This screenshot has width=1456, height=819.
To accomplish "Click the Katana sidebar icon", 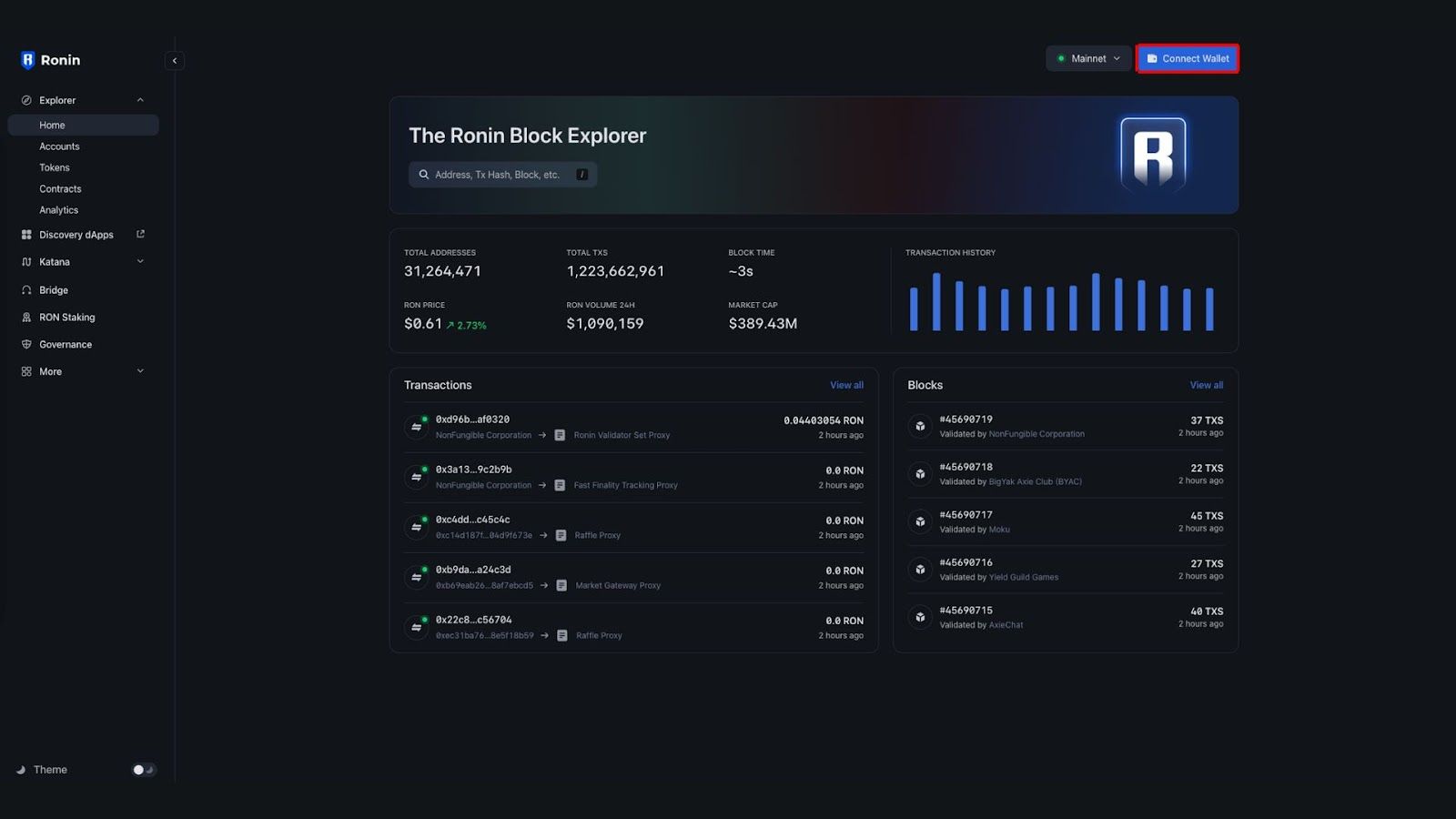I will 26,262.
